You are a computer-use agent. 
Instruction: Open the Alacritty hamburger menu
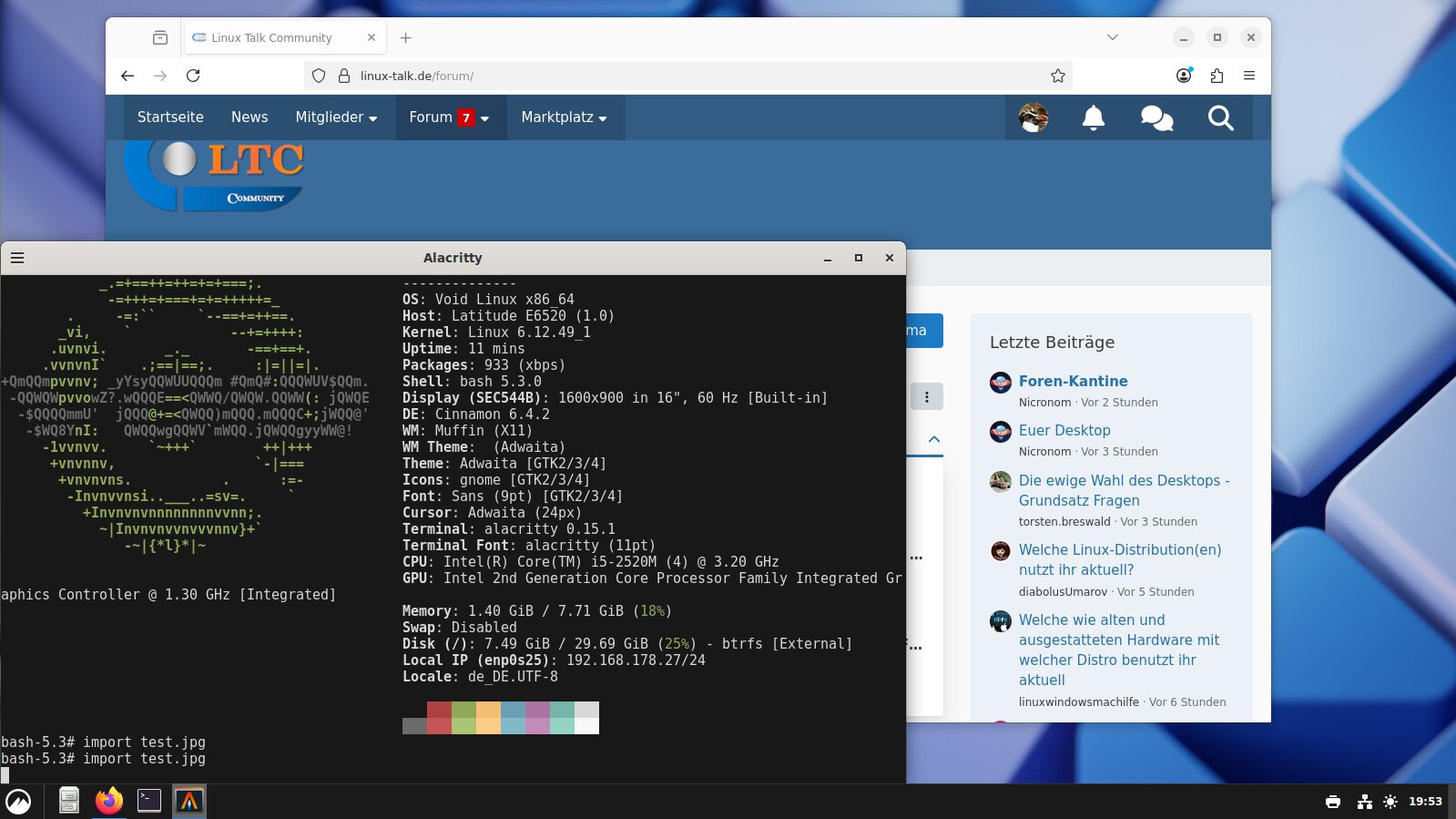(17, 258)
